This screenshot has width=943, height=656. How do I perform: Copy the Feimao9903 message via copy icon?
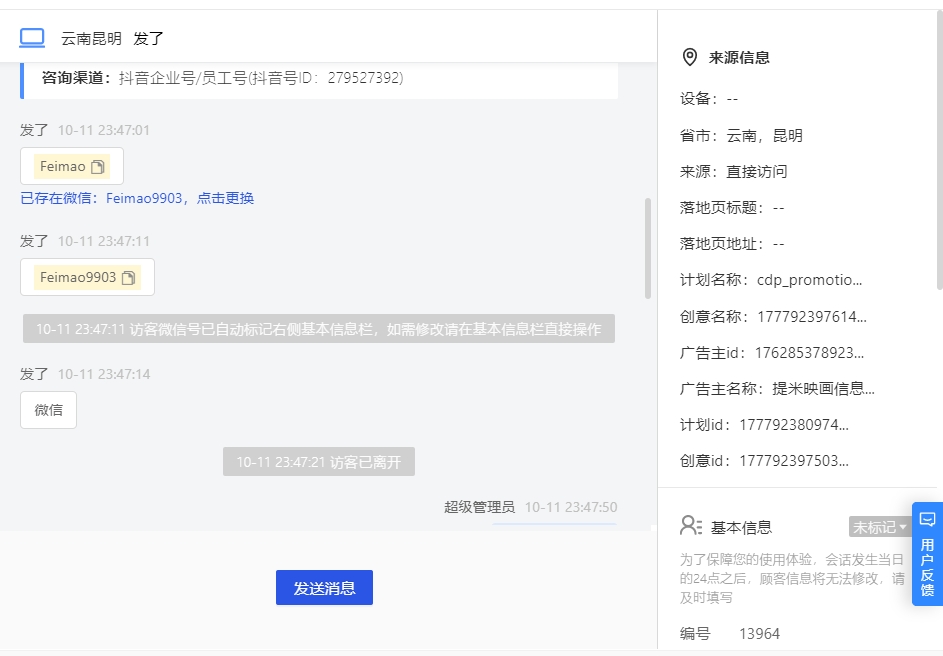[x=128, y=278]
